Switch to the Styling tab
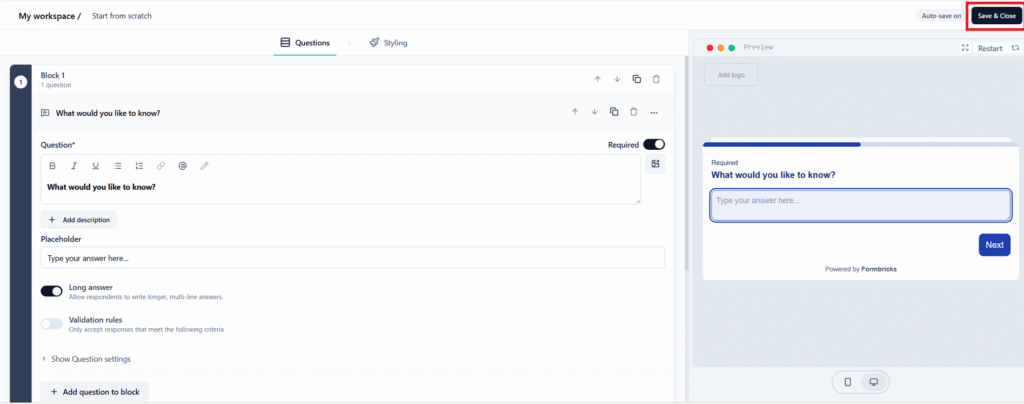This screenshot has width=1024, height=404. 388,43
